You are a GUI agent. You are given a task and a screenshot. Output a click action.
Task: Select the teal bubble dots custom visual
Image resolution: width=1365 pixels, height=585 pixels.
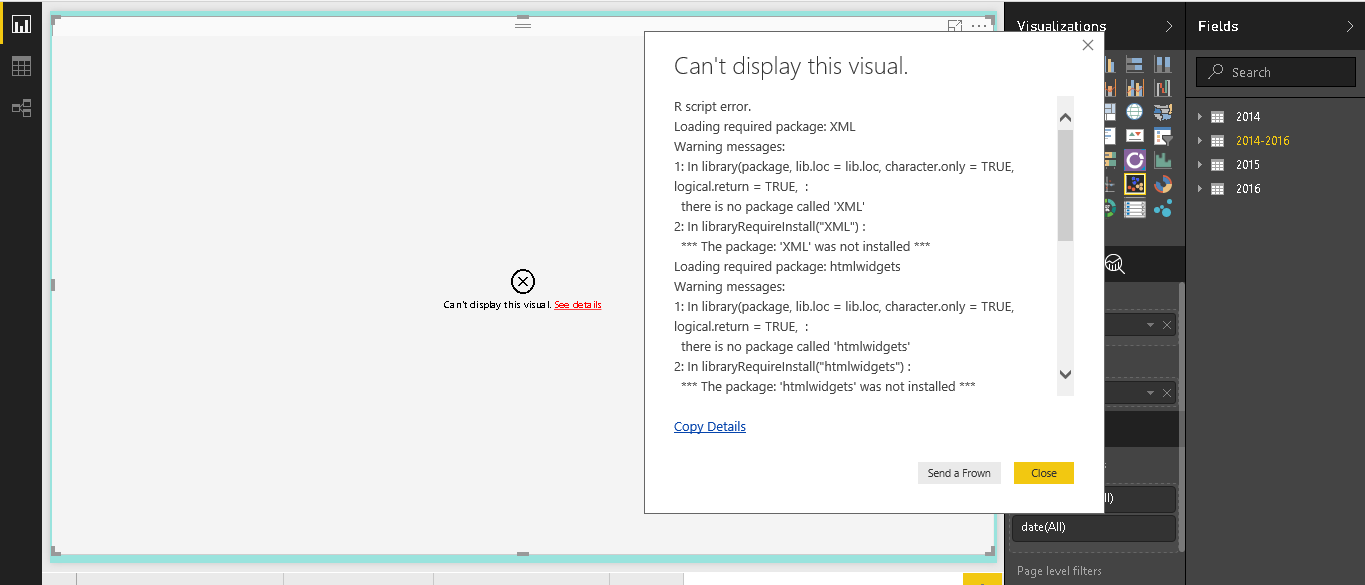(x=1163, y=209)
